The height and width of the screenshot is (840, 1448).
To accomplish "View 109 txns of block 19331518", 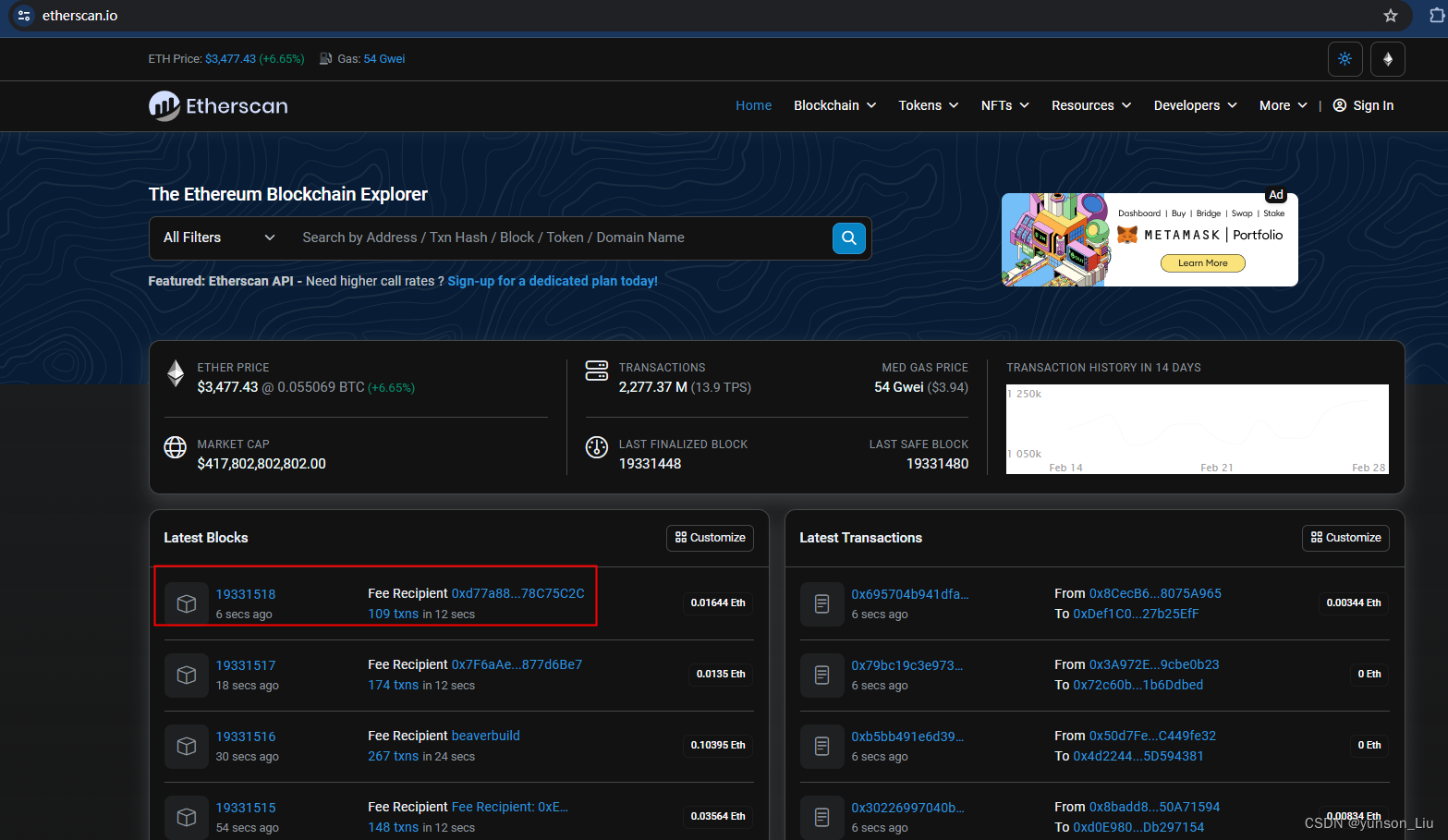I will [x=393, y=614].
